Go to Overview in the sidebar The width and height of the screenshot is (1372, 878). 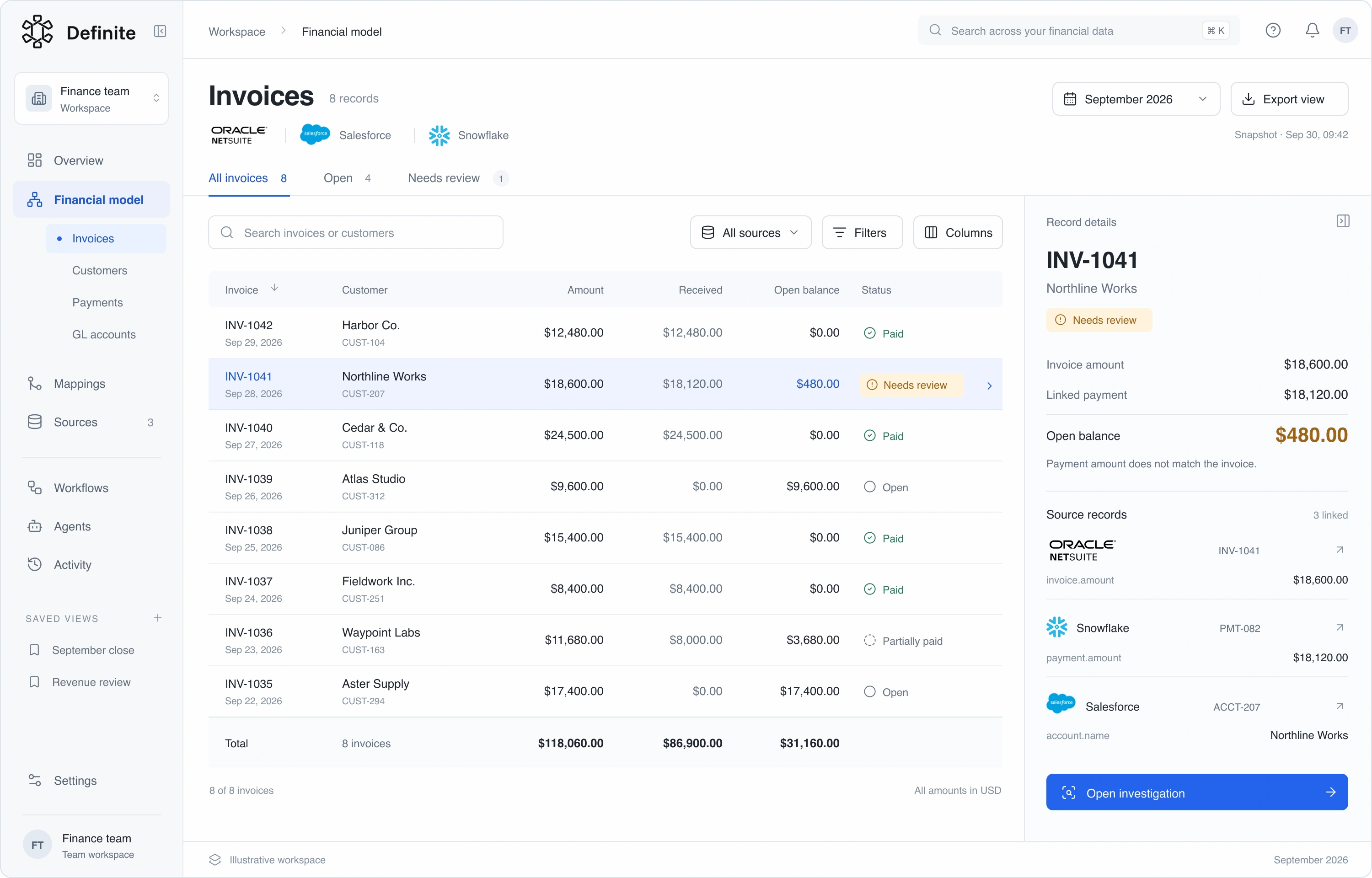[91, 160]
